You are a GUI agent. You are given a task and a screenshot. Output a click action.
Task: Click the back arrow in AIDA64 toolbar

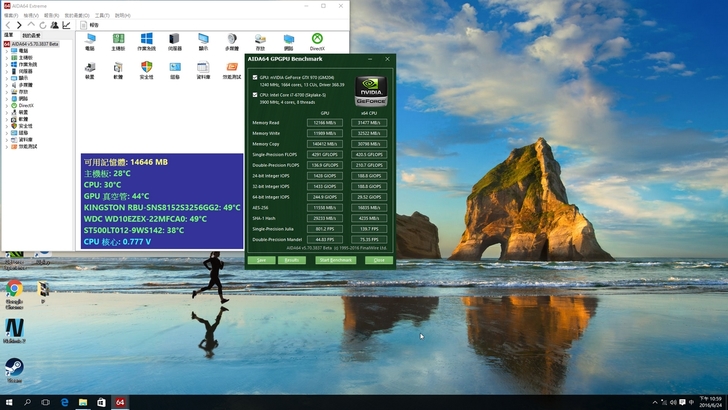click(7, 25)
